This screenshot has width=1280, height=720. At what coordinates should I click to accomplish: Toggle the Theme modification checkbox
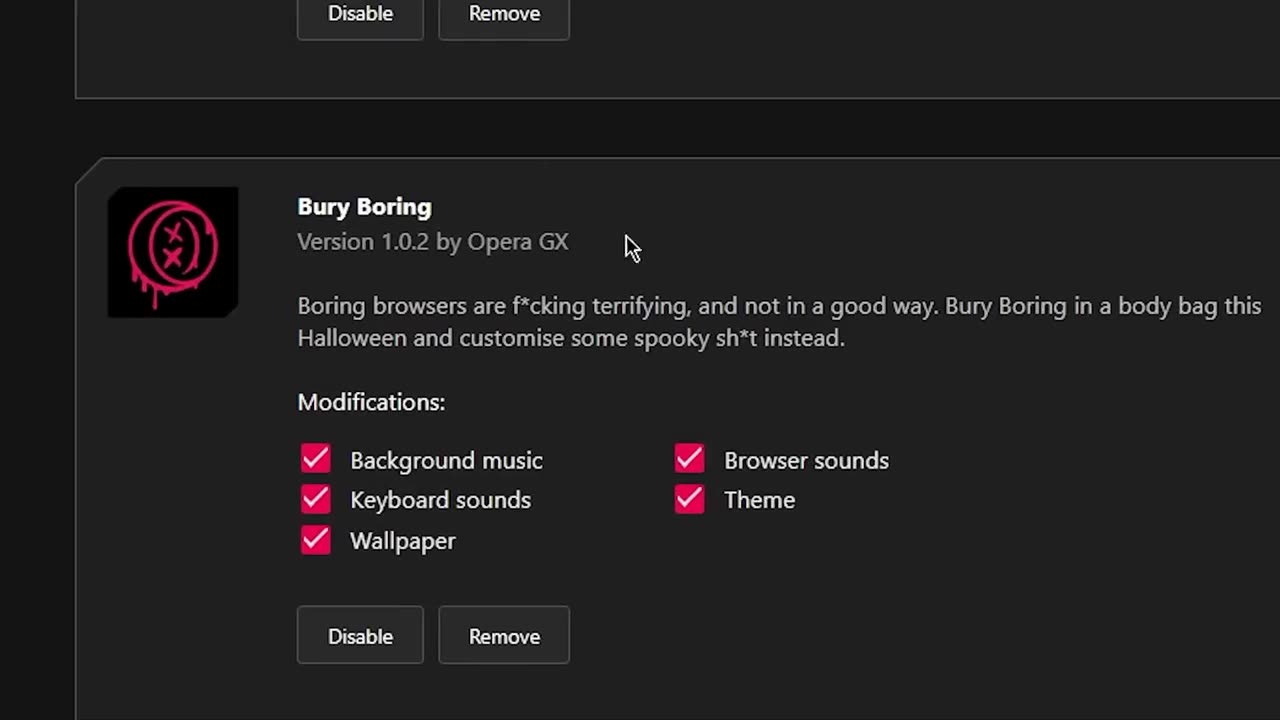coord(689,499)
